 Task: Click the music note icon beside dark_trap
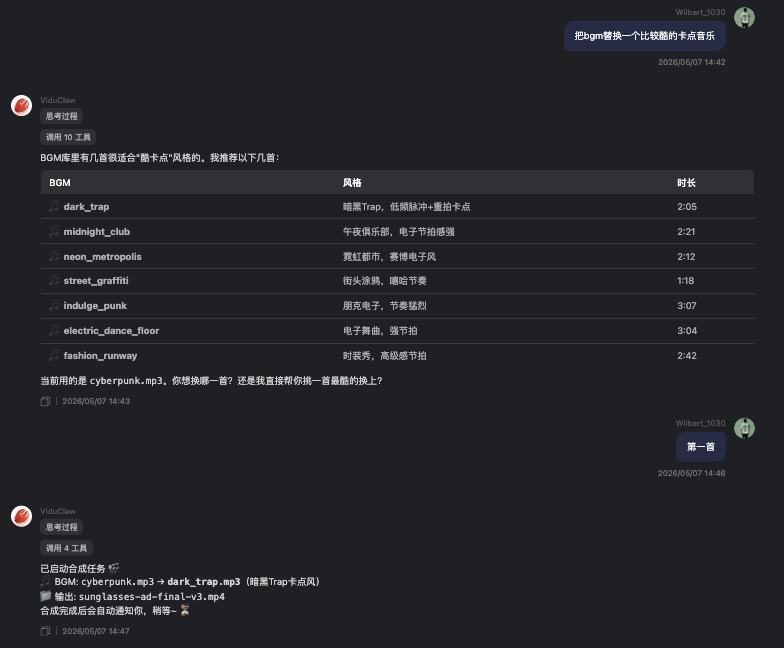click(54, 206)
